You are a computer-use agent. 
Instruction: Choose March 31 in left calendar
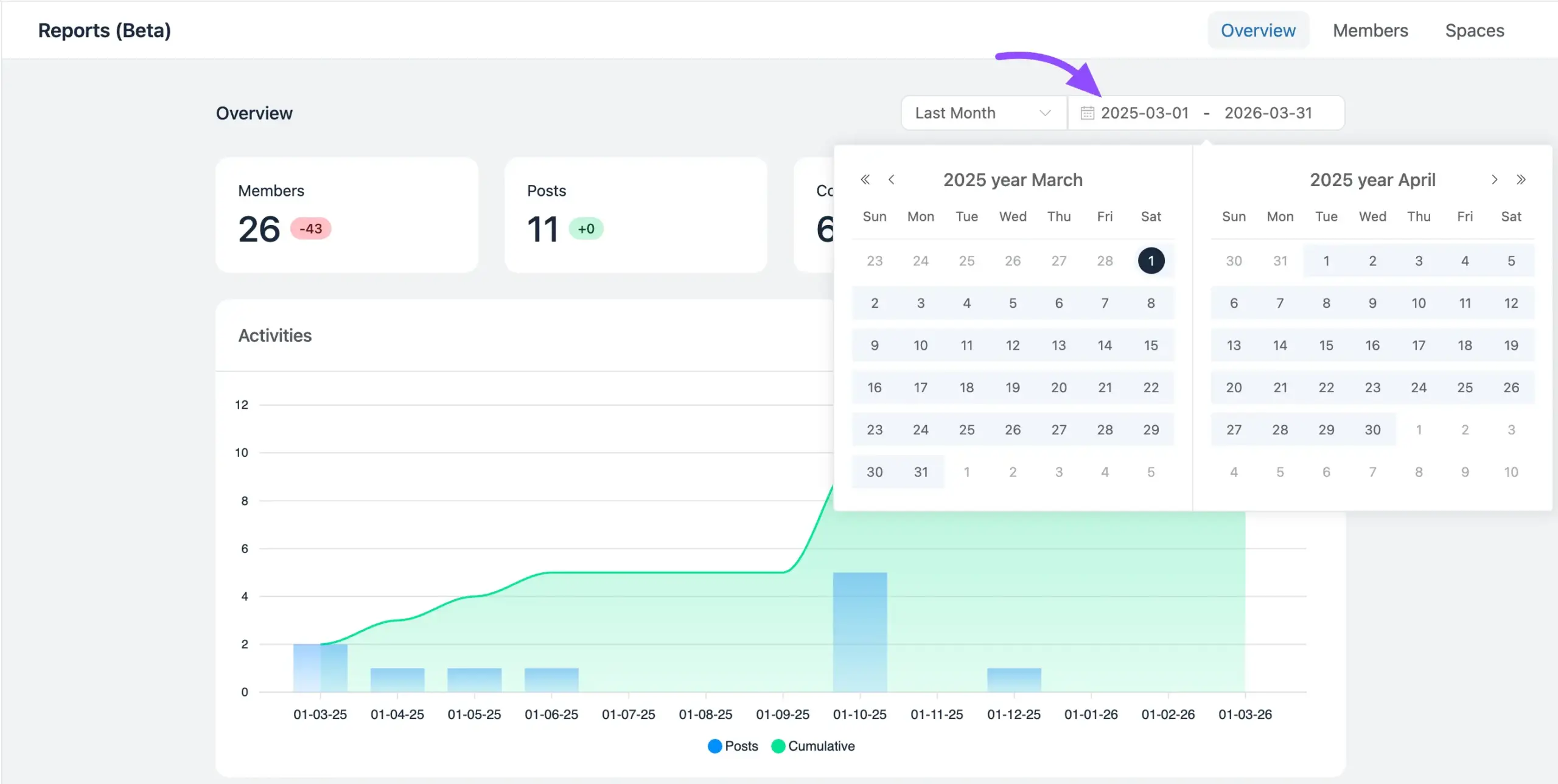920,472
